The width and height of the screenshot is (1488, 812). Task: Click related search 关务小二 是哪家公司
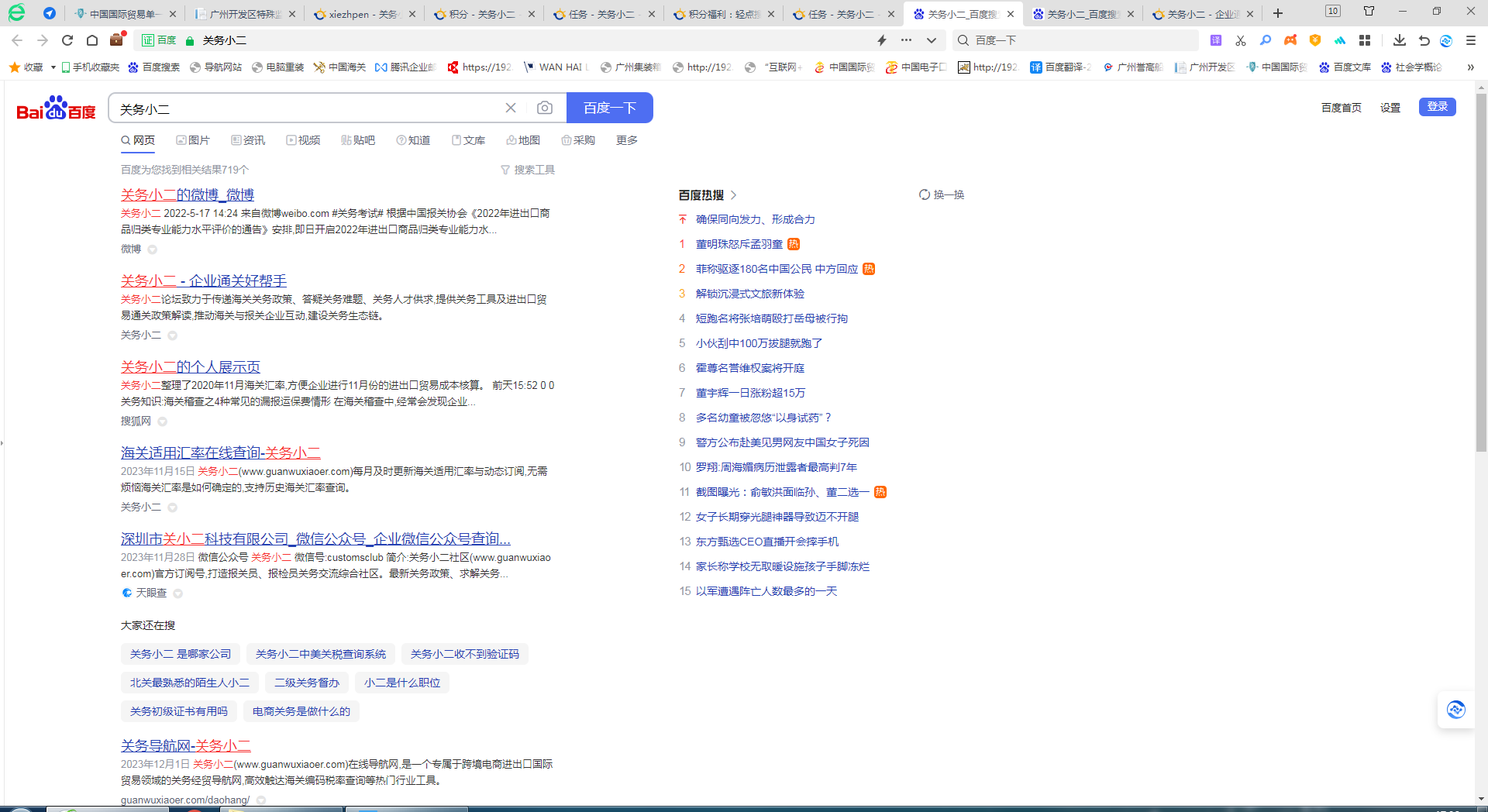181,654
